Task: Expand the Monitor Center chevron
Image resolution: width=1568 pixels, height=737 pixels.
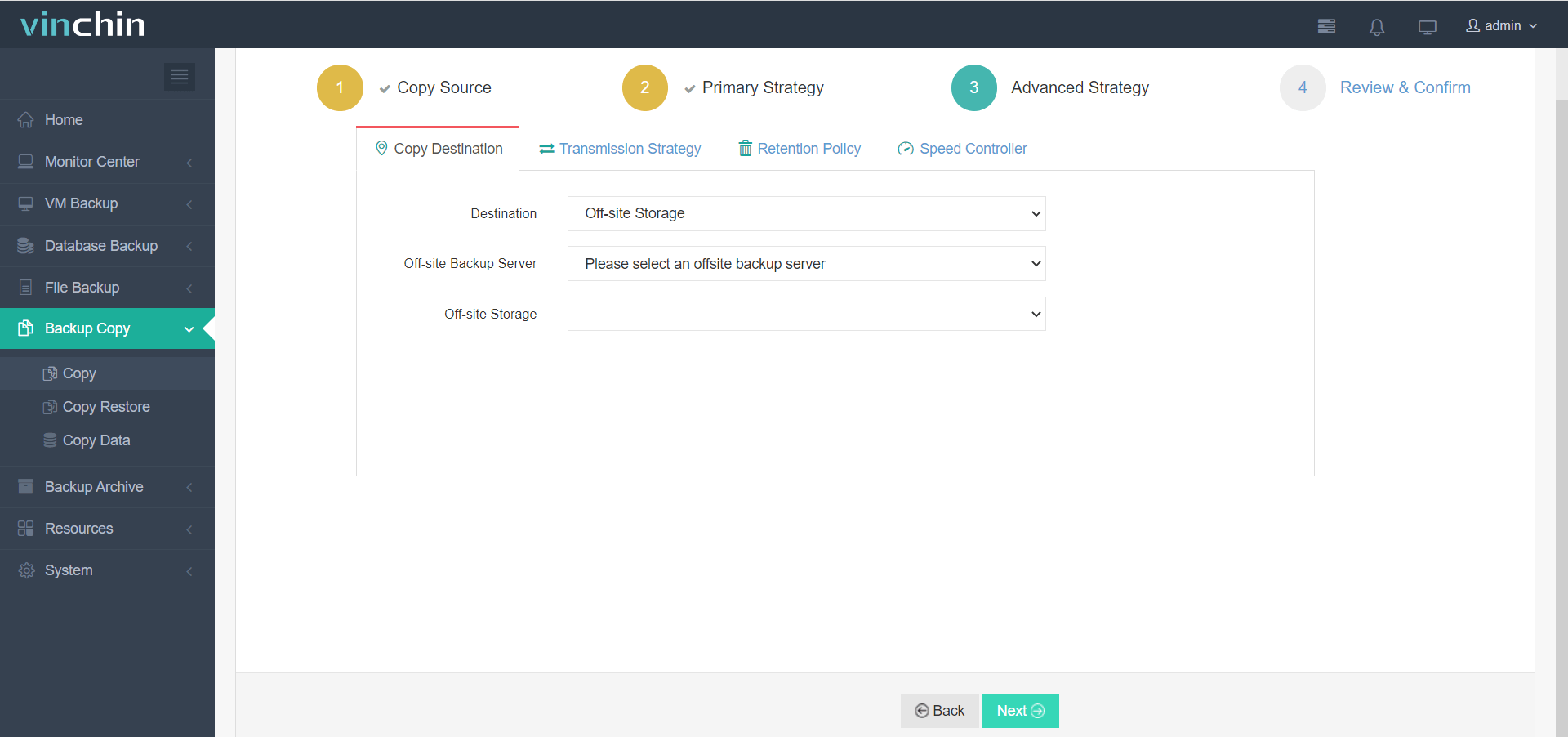Action: click(189, 163)
